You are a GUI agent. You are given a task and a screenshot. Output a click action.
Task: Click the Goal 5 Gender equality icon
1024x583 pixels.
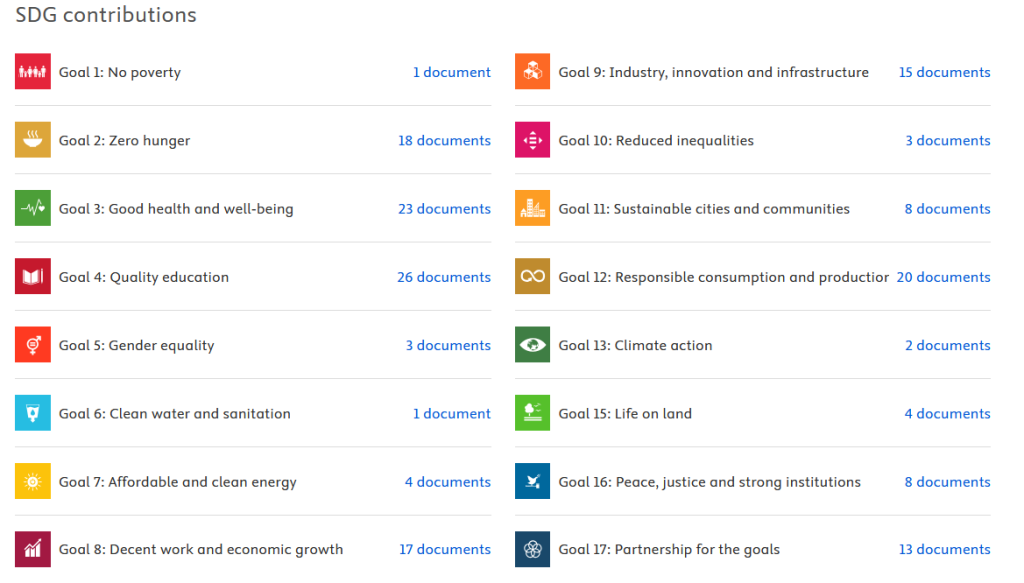33,344
